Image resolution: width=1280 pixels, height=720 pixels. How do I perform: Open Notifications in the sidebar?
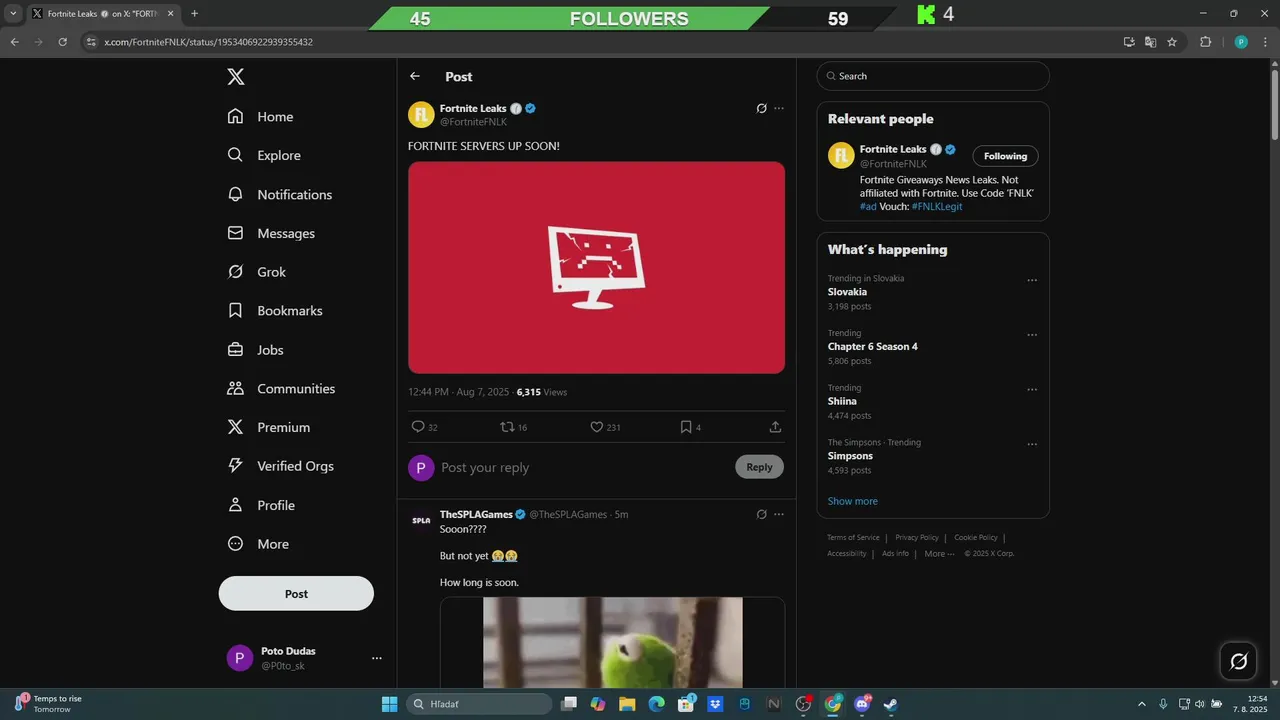pos(280,194)
